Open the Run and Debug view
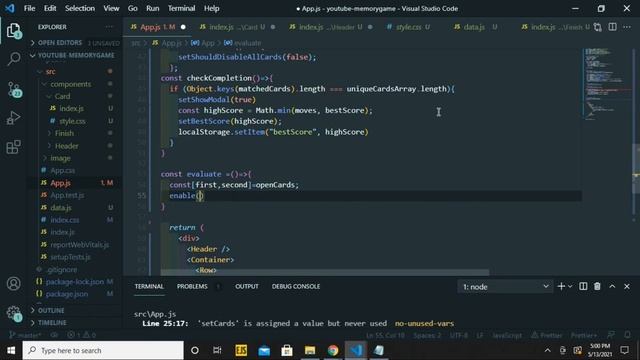The width and height of the screenshot is (640, 360). (13, 118)
